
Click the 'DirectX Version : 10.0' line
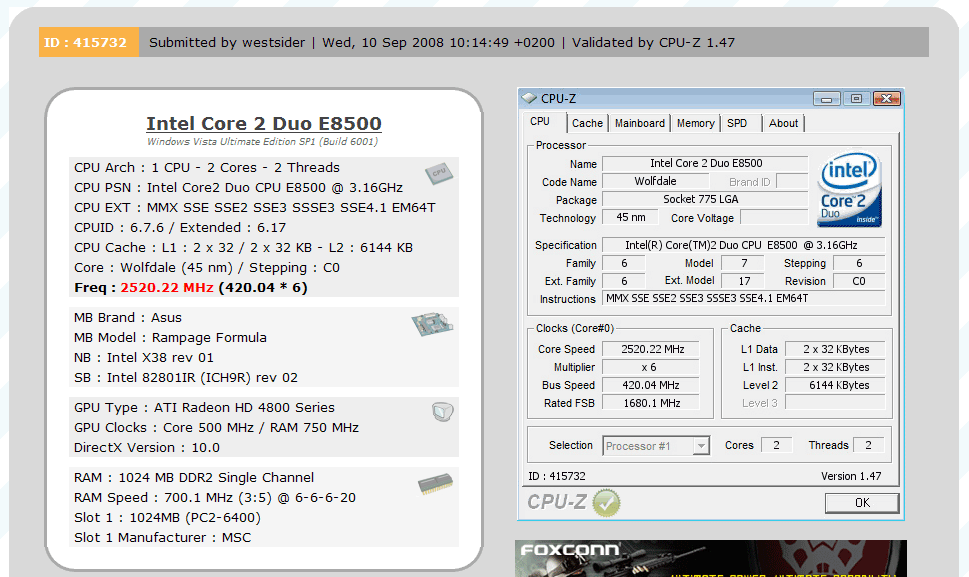coord(147,447)
